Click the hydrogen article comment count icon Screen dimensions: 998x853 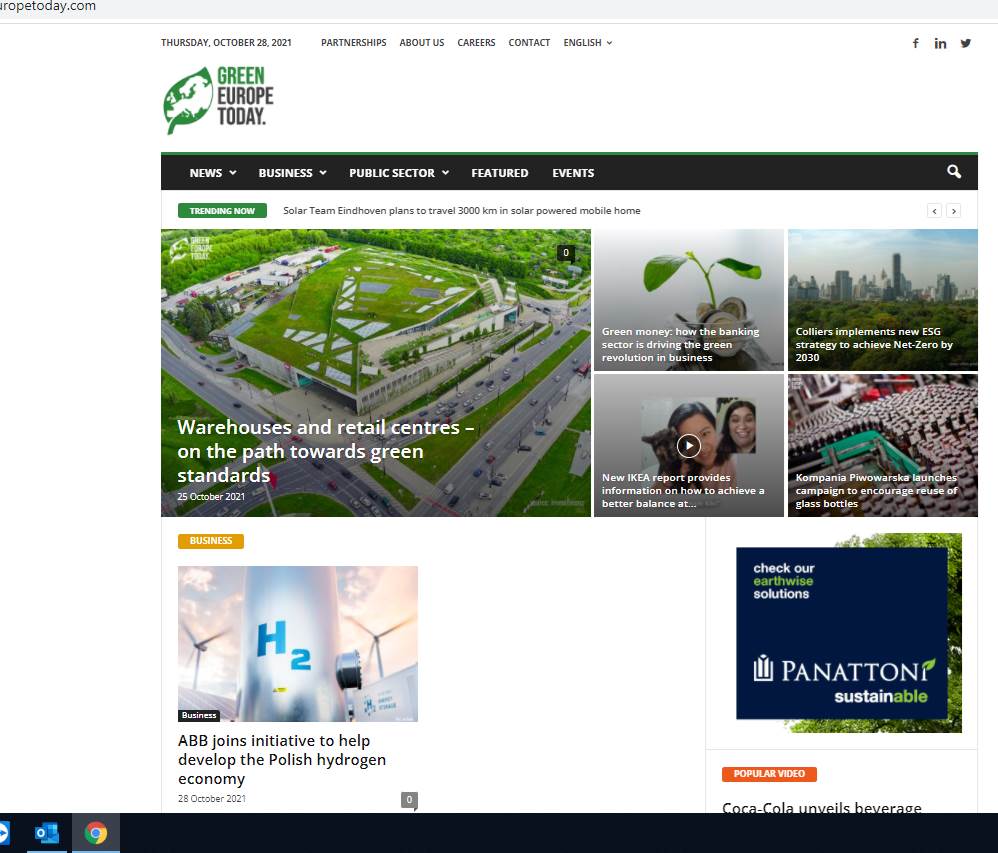pyautogui.click(x=409, y=800)
